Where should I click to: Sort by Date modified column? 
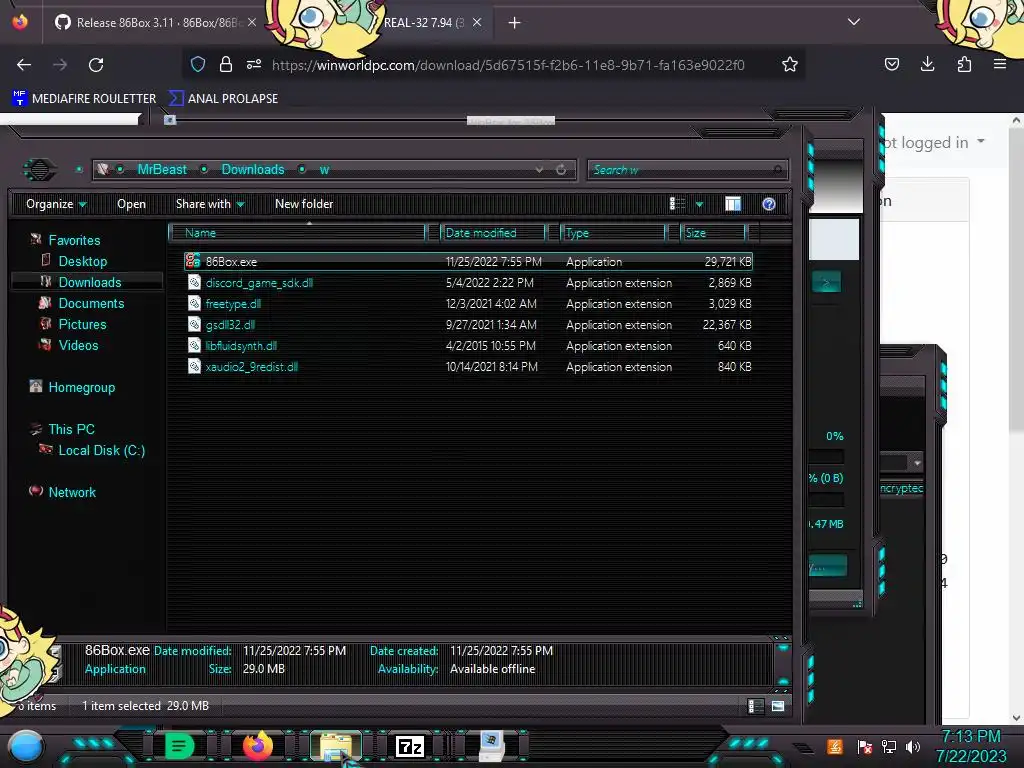pyautogui.click(x=494, y=232)
